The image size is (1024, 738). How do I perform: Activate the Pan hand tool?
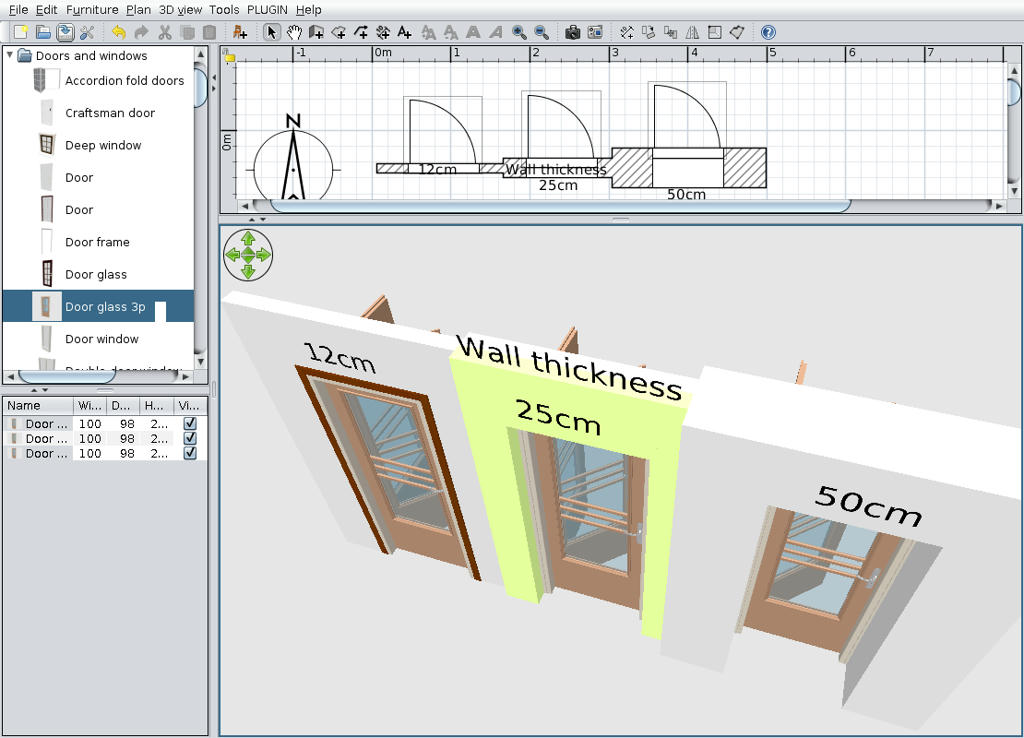(x=294, y=32)
